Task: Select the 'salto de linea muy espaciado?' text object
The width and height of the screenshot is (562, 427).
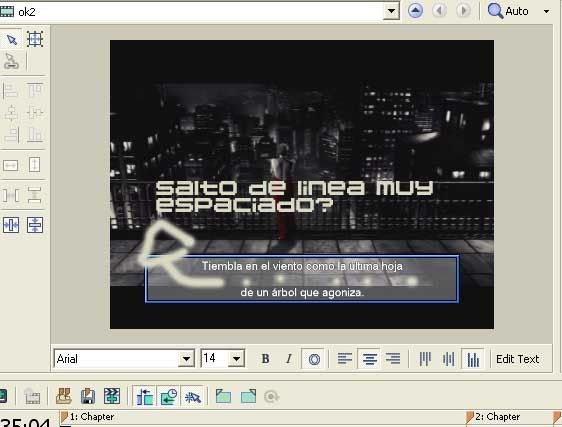Action: pos(295,196)
